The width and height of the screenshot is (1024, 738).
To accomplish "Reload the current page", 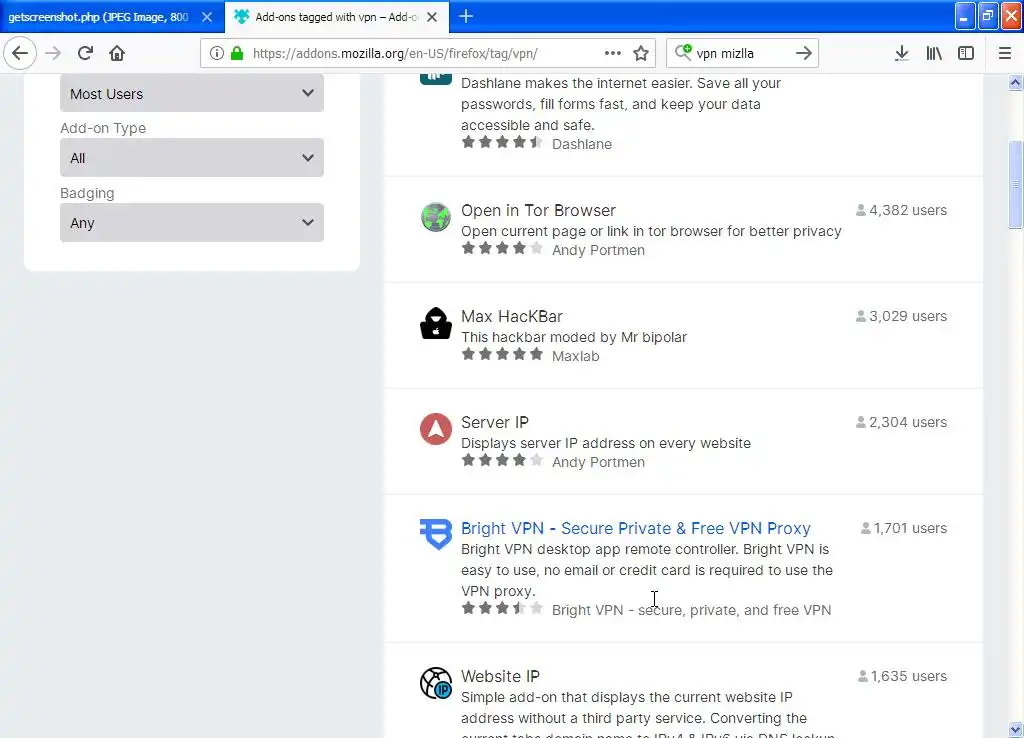I will 85,53.
